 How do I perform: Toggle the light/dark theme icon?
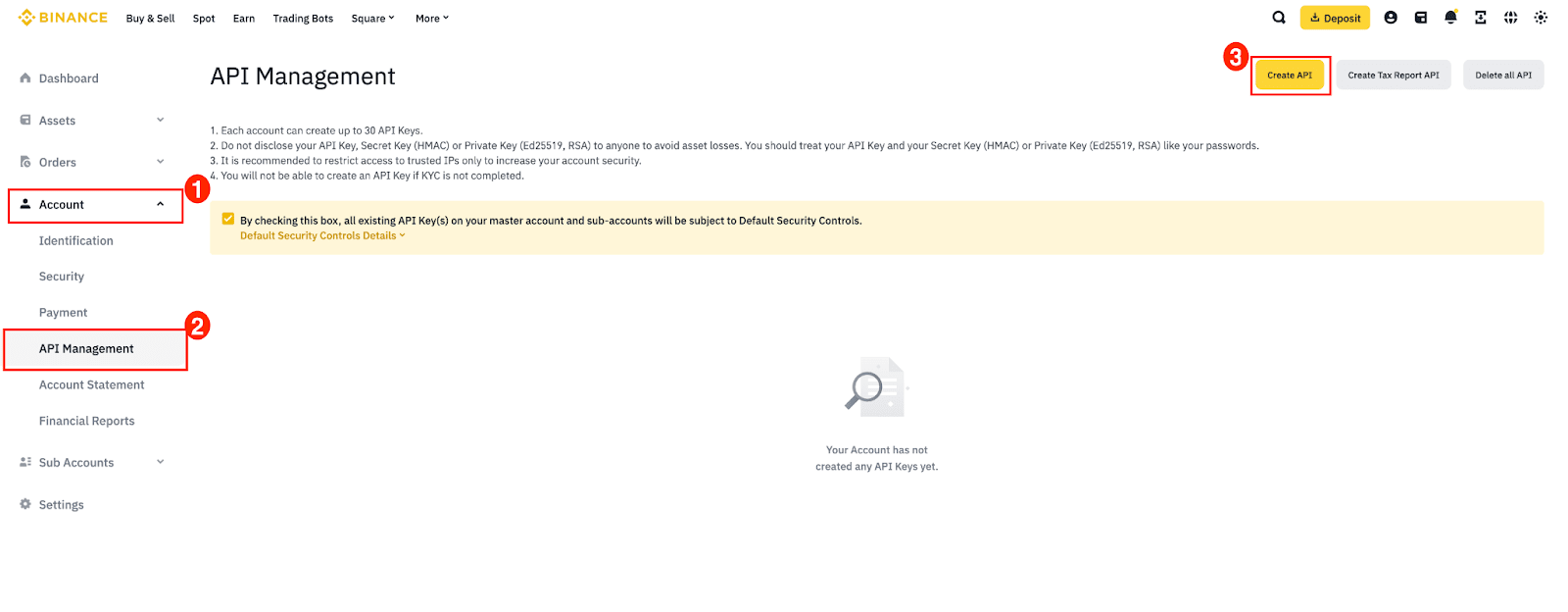click(1541, 18)
